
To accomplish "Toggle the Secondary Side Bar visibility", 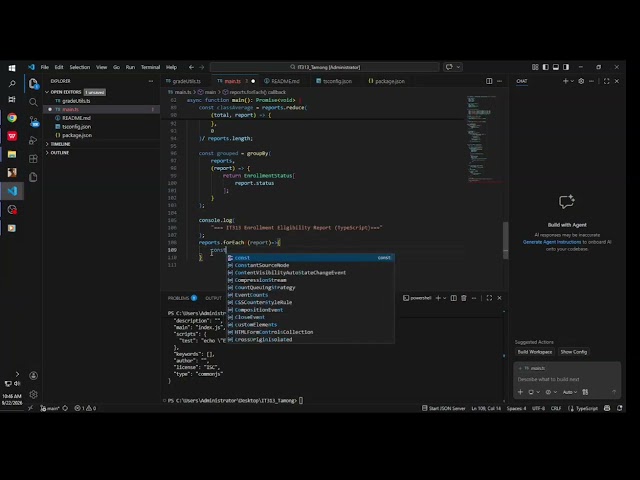I will 566,67.
